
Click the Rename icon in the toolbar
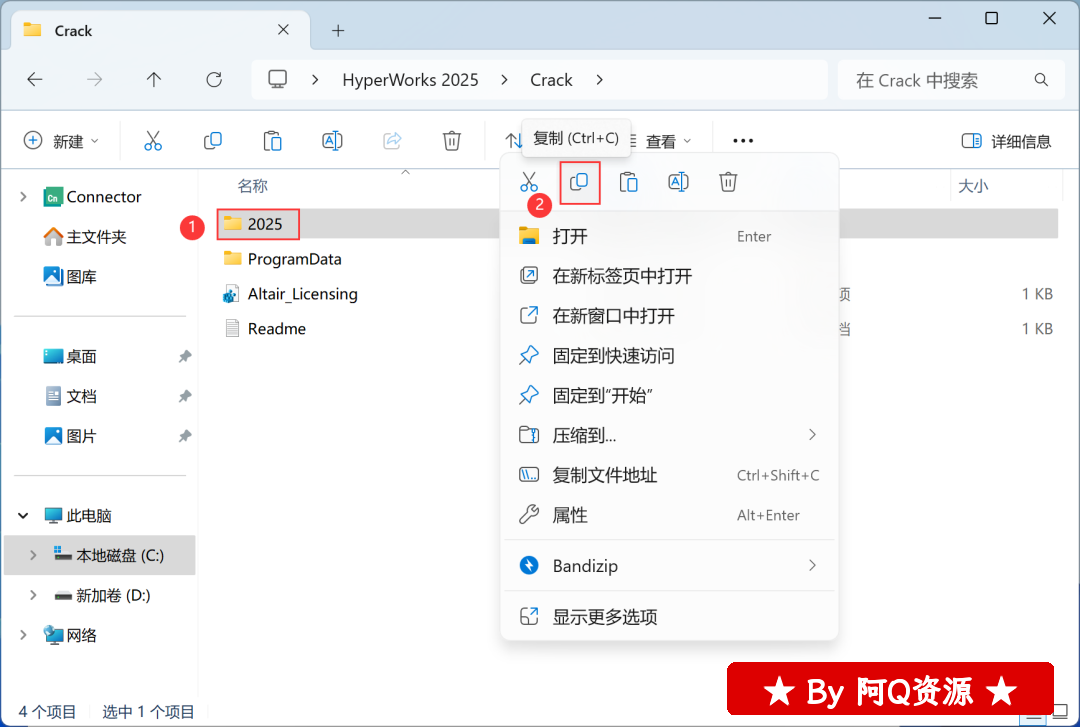332,141
